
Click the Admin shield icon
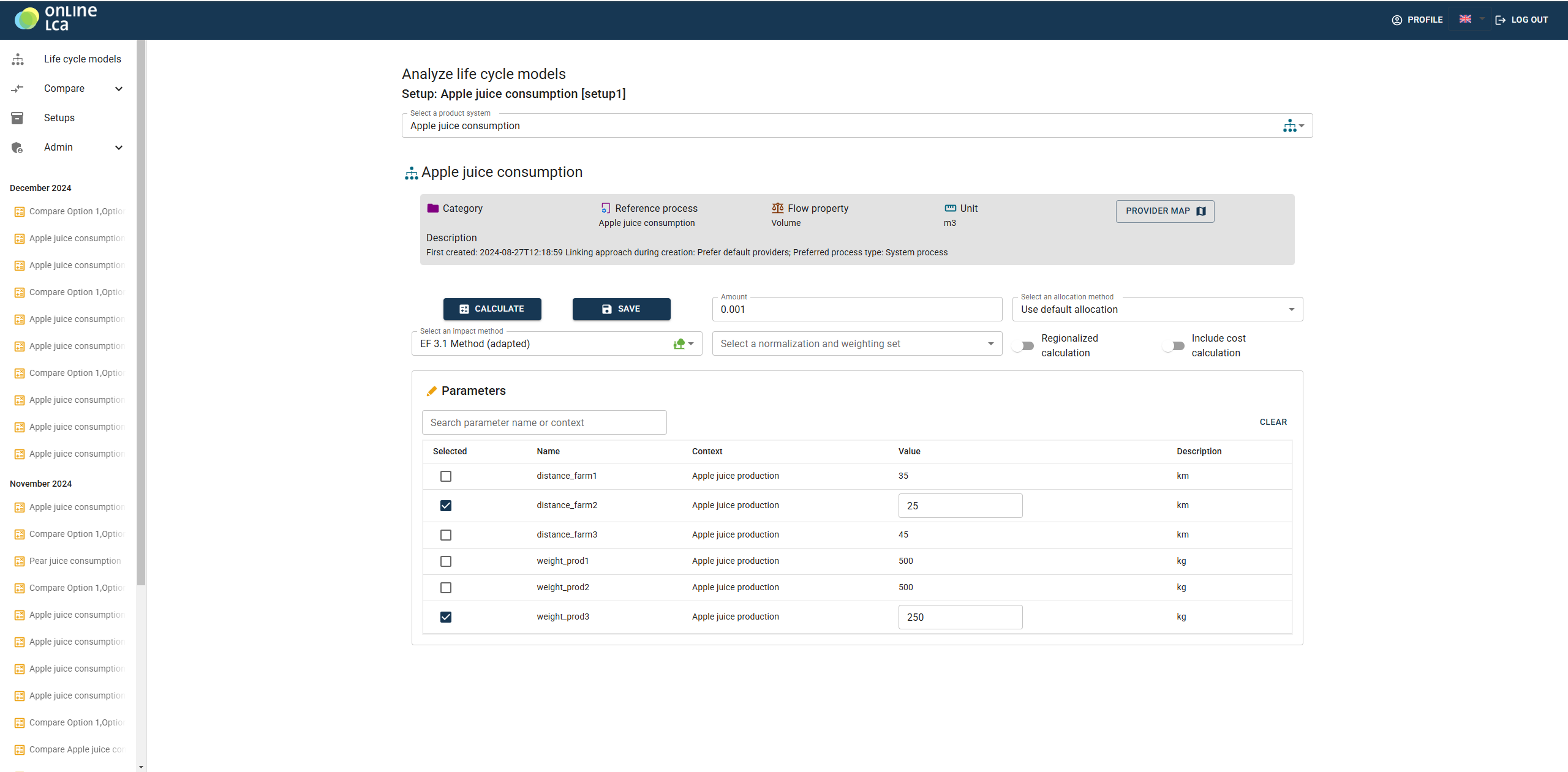click(17, 148)
